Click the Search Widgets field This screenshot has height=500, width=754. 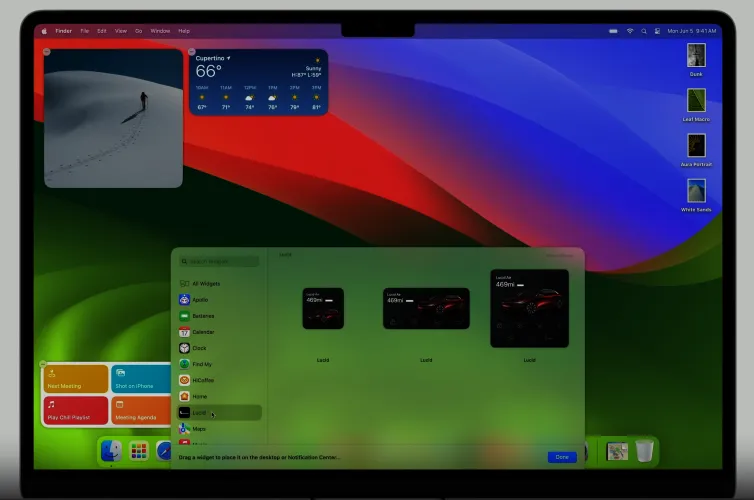(218, 261)
